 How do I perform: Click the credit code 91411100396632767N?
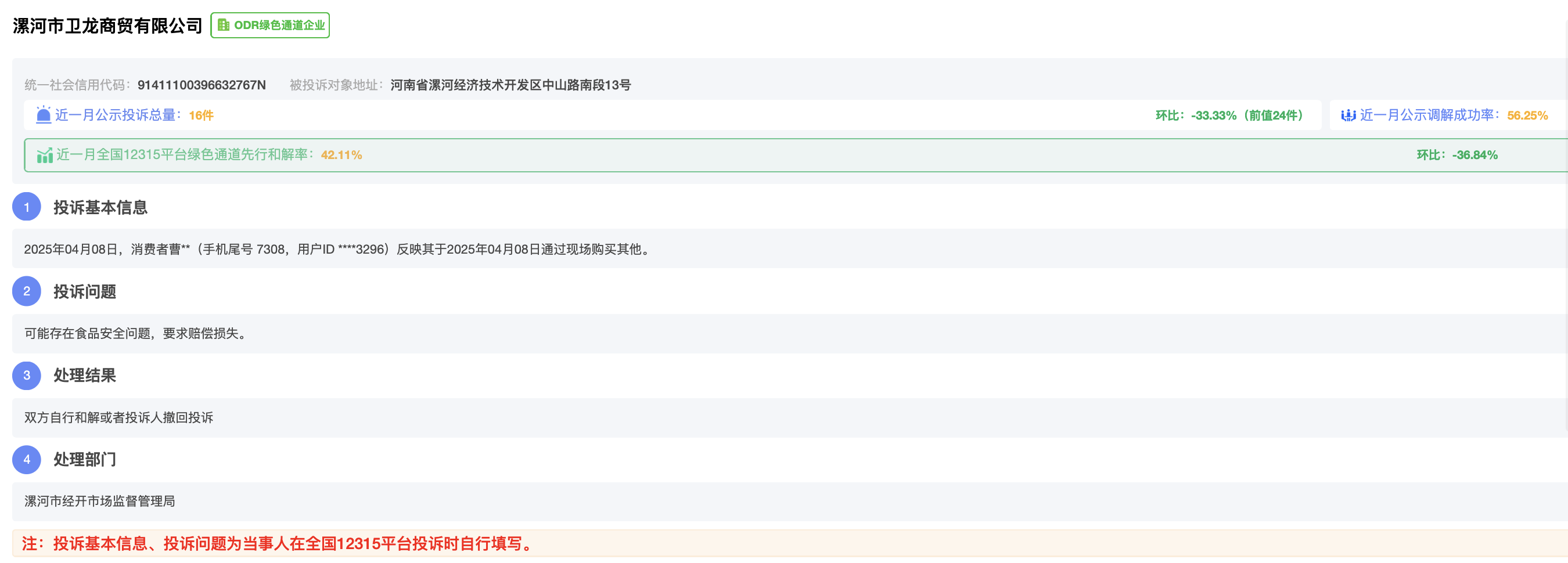[x=202, y=85]
